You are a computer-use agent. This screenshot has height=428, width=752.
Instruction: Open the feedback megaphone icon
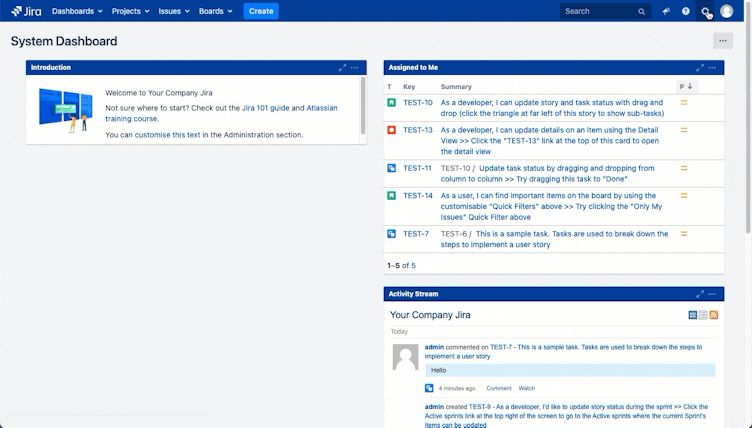[x=666, y=11]
